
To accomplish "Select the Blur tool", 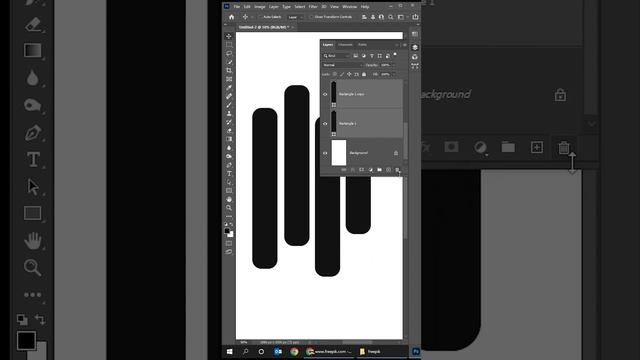I will 229,147.
